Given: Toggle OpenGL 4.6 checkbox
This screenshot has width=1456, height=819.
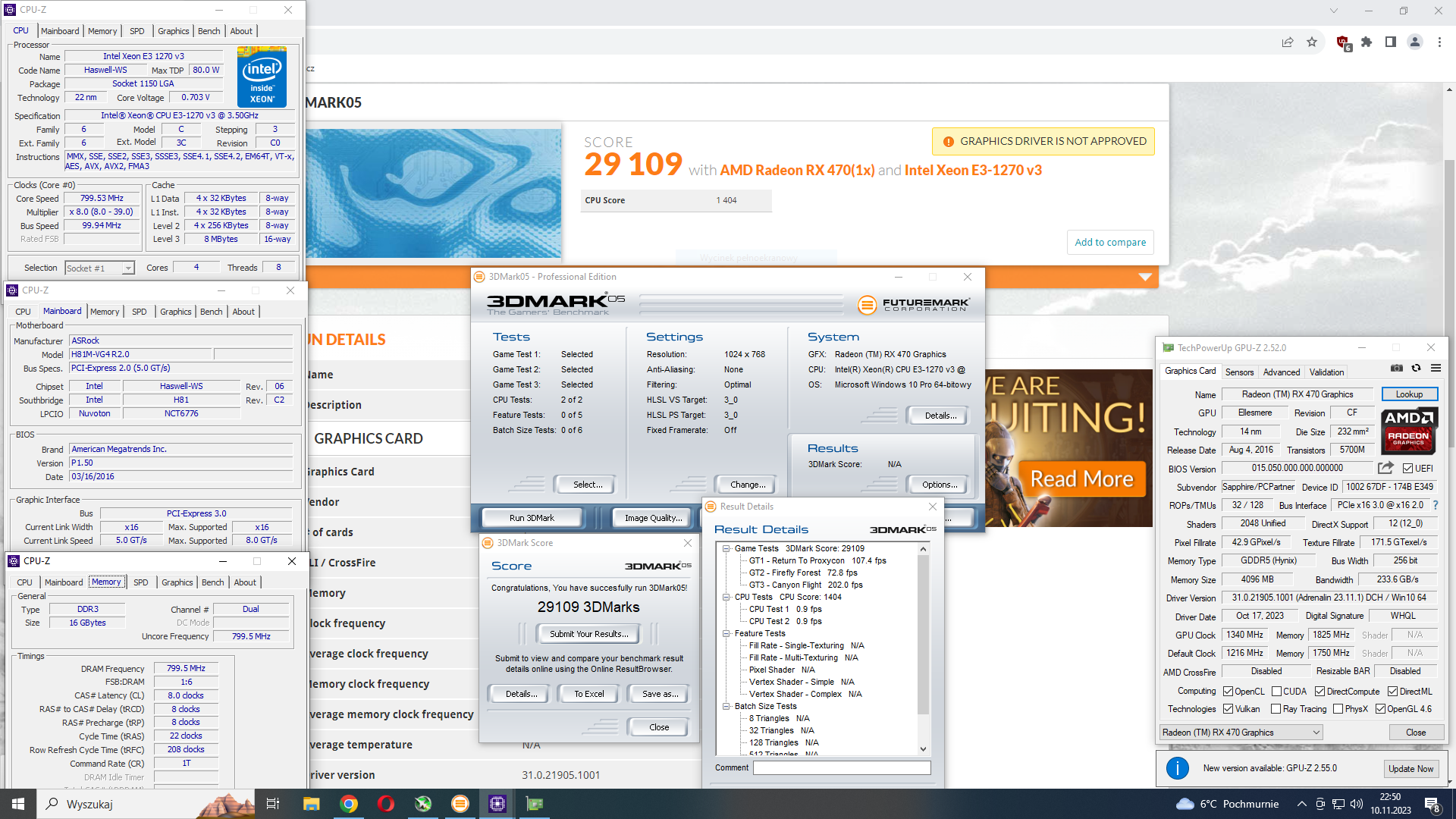Looking at the screenshot, I should pyautogui.click(x=1380, y=709).
